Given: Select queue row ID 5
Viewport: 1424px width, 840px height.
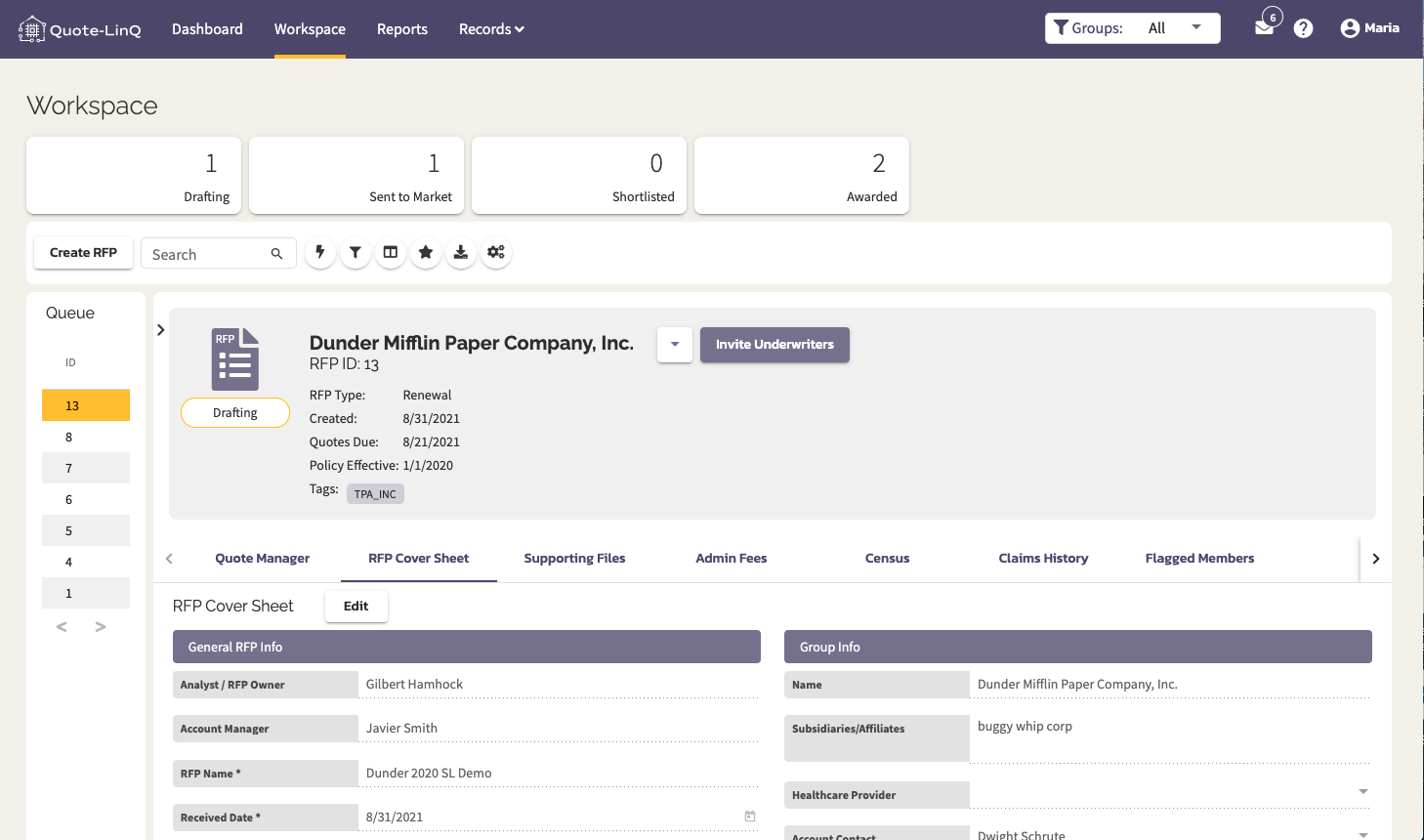Looking at the screenshot, I should click(x=86, y=530).
